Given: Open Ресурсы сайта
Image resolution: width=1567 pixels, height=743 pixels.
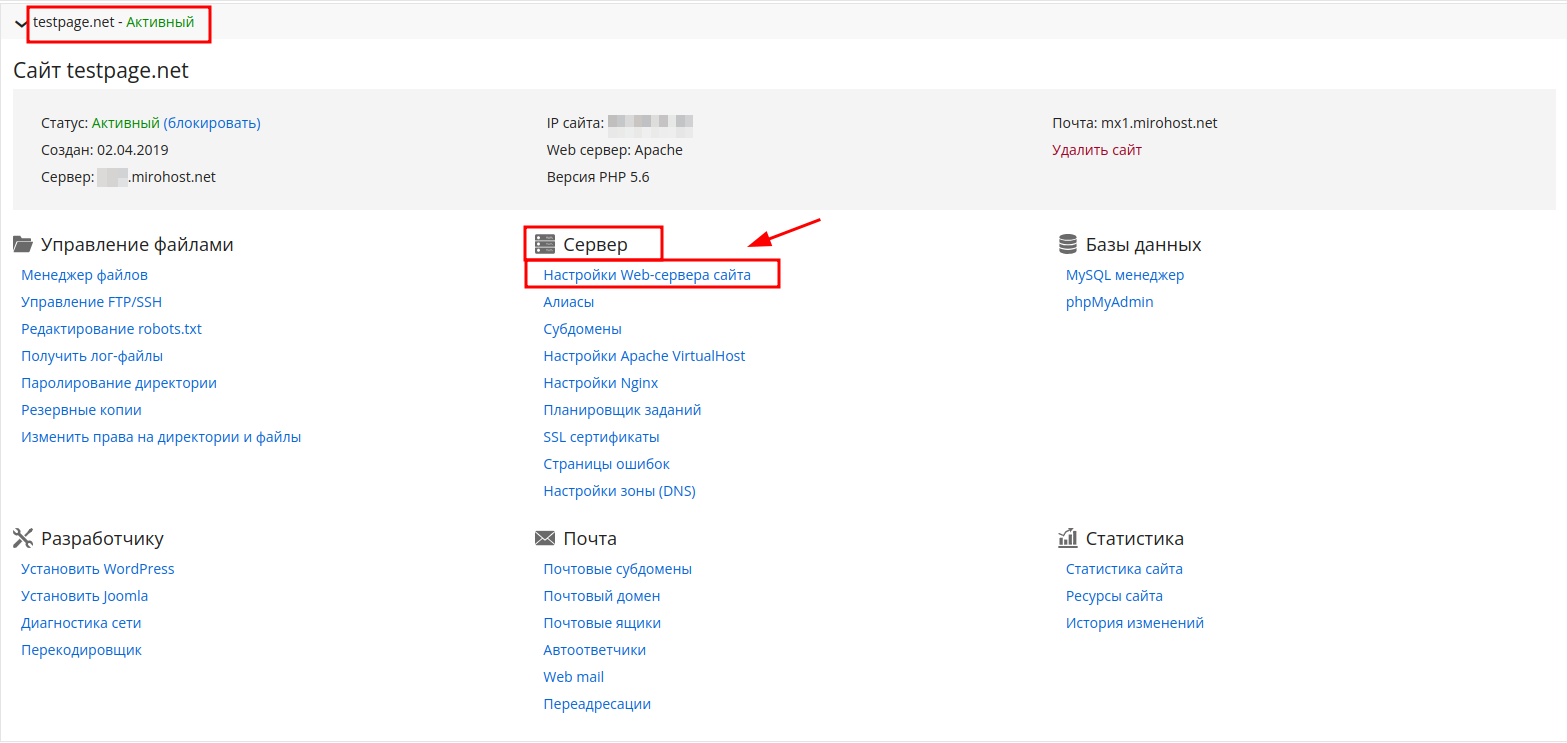Looking at the screenshot, I should coord(1114,596).
